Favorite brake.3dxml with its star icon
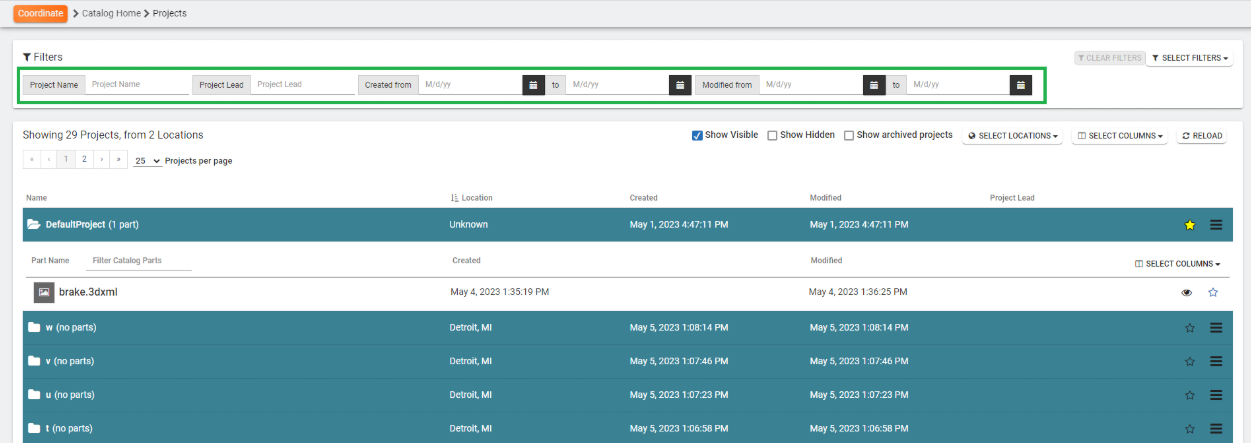This screenshot has height=443, width=1251. click(1213, 293)
